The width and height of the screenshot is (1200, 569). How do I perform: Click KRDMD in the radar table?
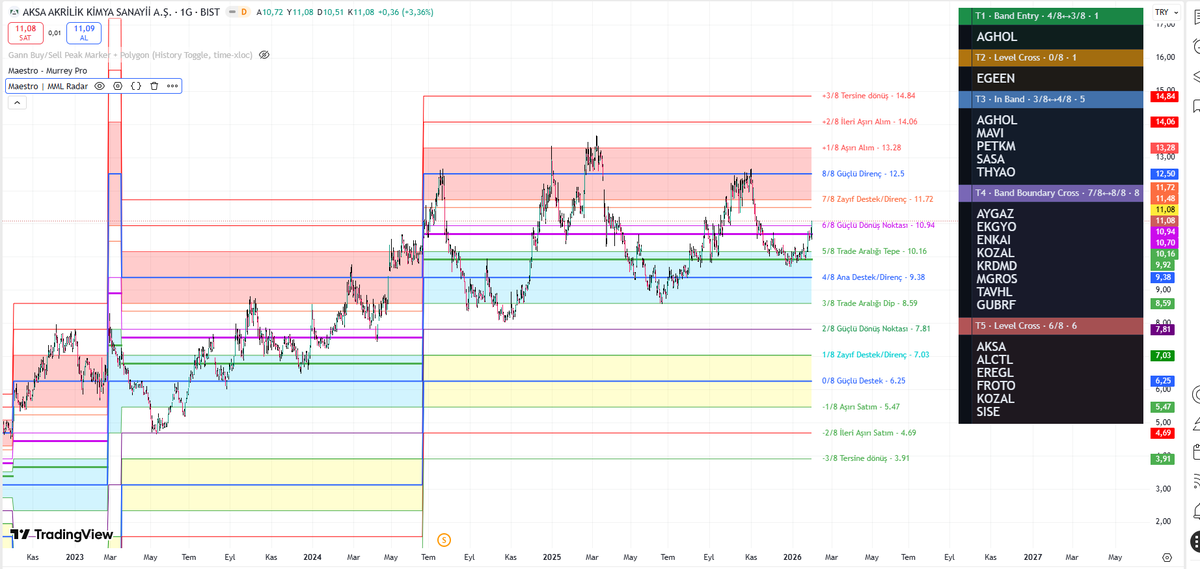[997, 266]
